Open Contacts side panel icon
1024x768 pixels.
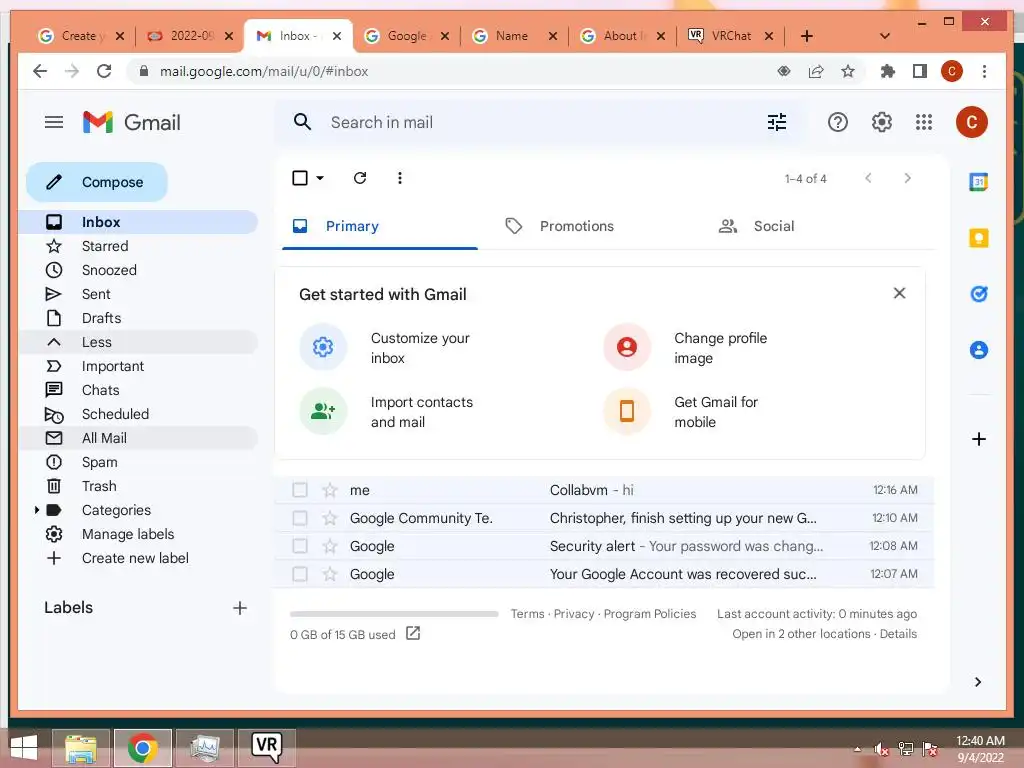pos(978,350)
